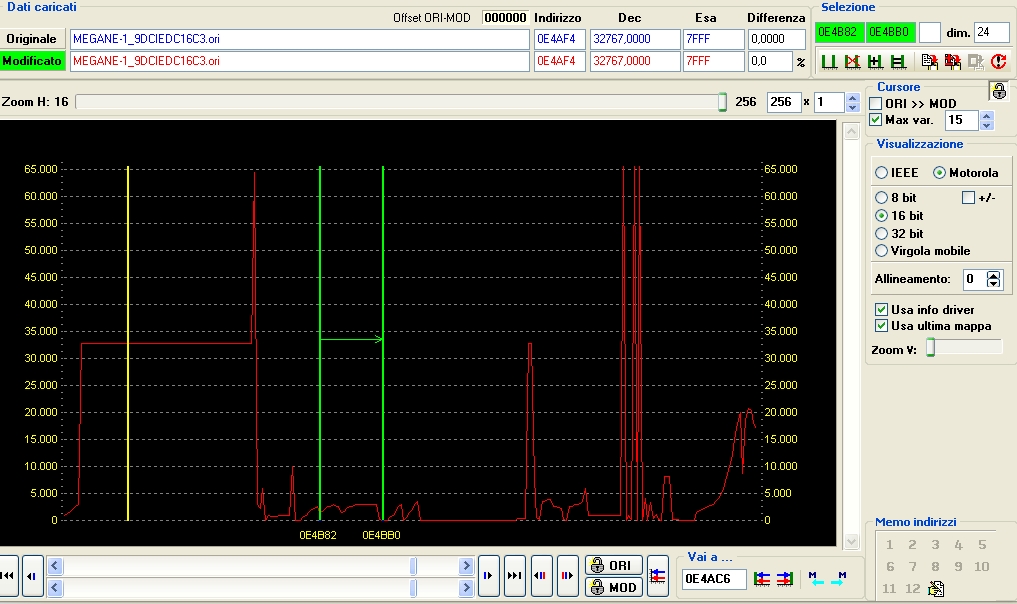
Task: Click the Max var. value field 15
Action: tap(963, 120)
